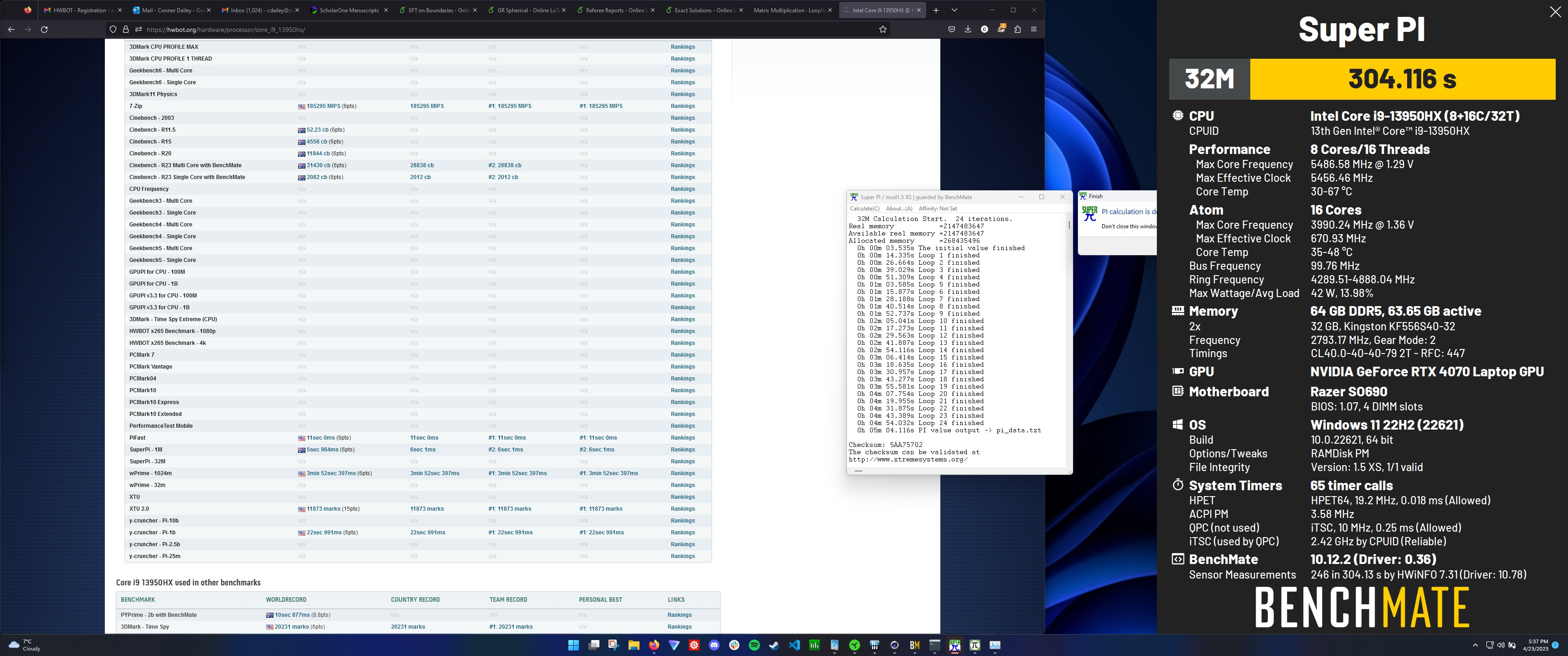Close the BenchMate result overlay
Image resolution: width=1568 pixels, height=656 pixels.
(1555, 12)
